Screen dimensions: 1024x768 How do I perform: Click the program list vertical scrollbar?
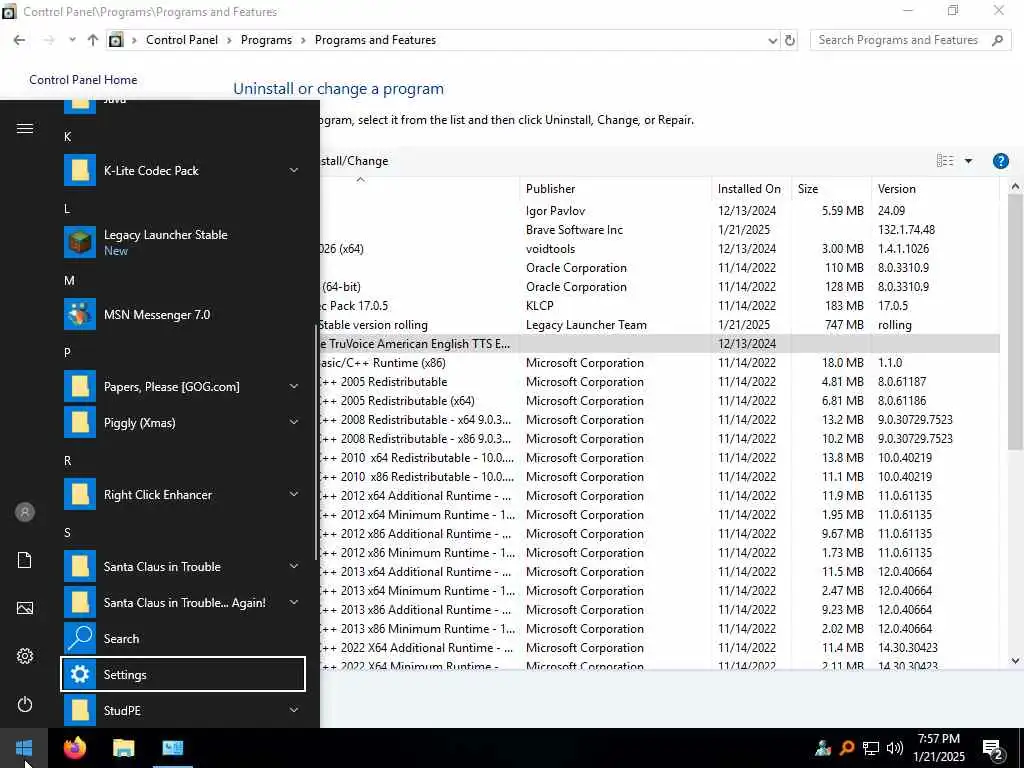[x=1015, y=322]
